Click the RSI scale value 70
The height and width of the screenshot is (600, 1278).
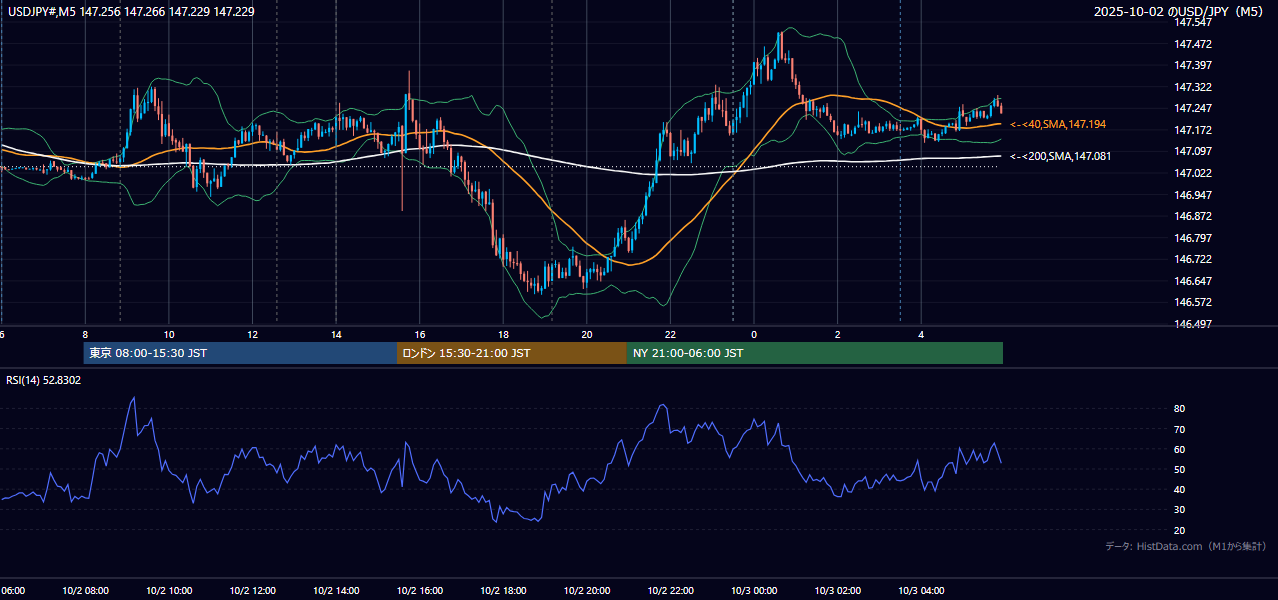1180,429
